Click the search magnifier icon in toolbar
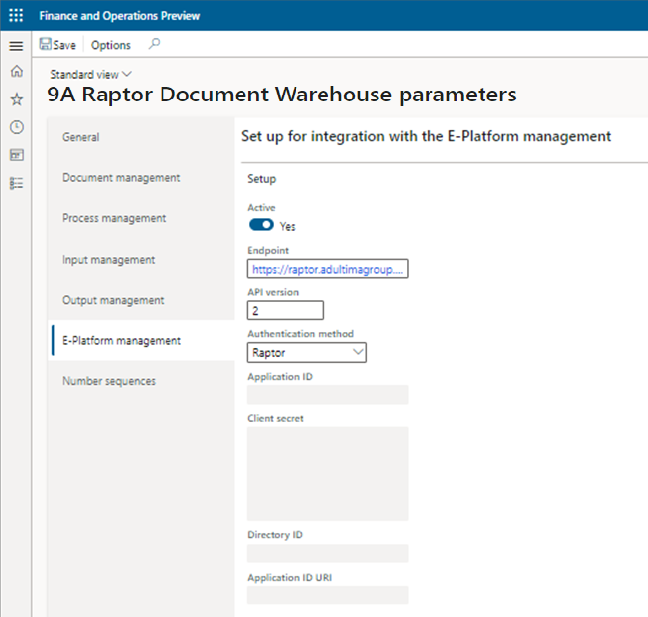The width and height of the screenshot is (648, 617). [153, 45]
